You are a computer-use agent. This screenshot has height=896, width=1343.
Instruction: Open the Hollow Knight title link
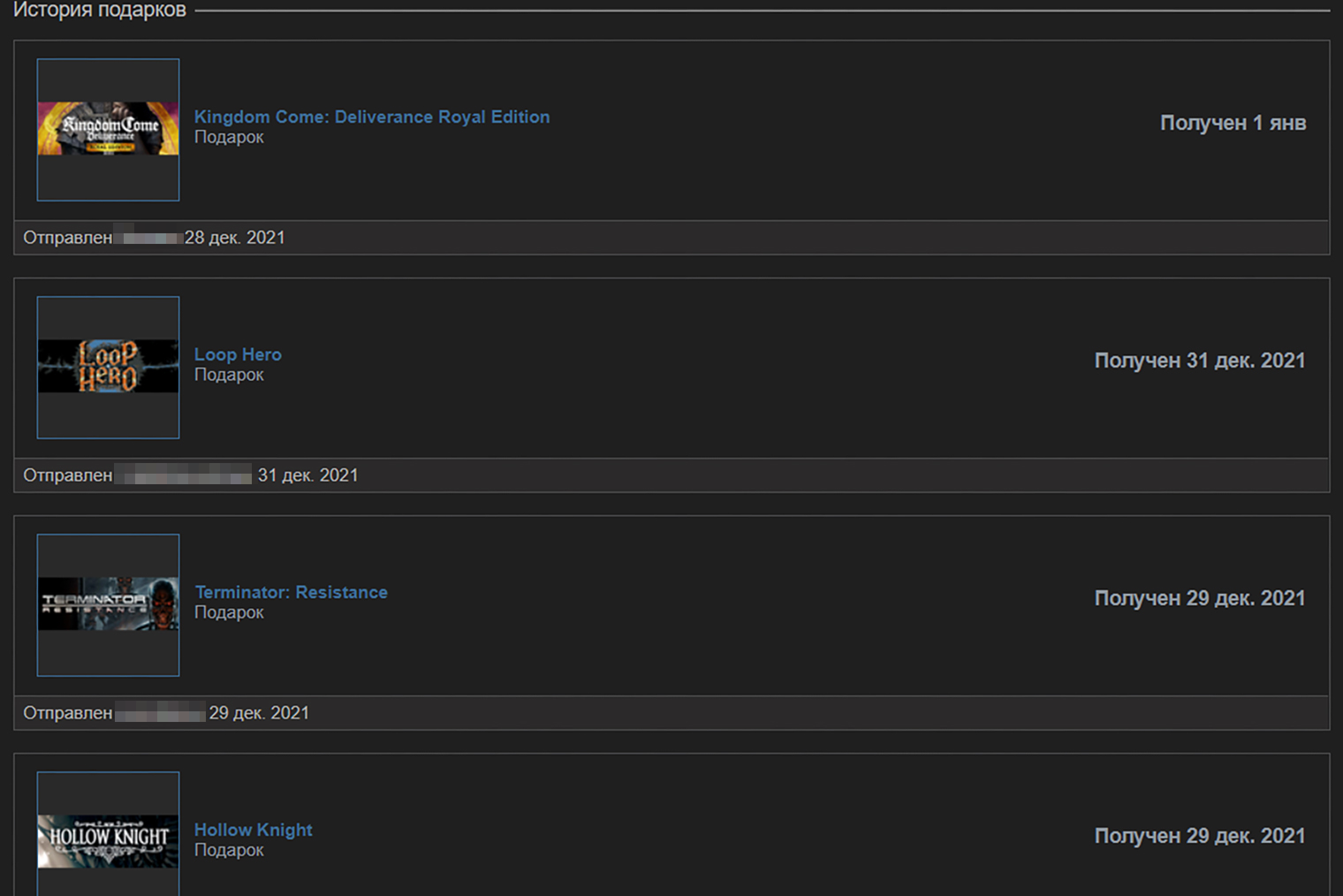pos(253,830)
